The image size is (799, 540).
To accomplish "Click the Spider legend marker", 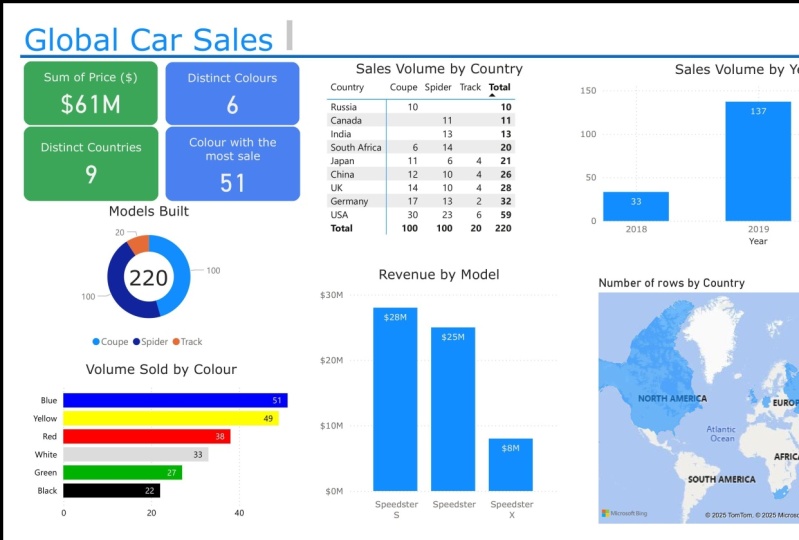I will point(136,342).
